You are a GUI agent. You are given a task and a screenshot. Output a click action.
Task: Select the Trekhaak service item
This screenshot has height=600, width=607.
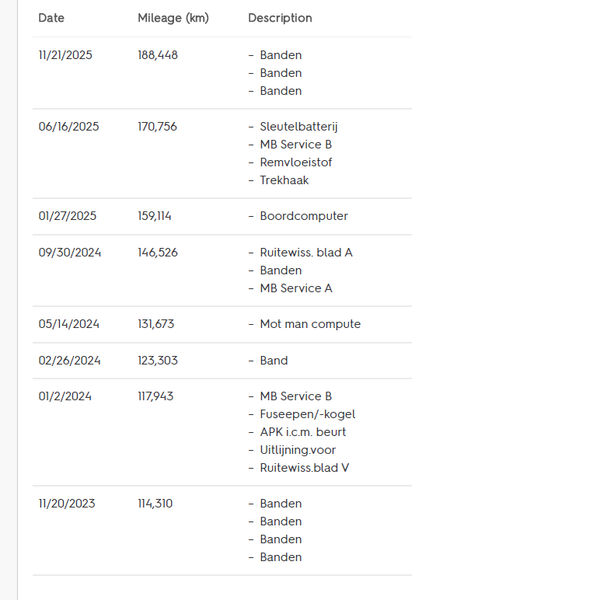click(284, 180)
